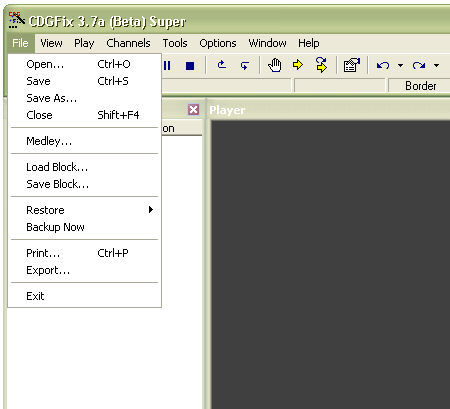Open the Play menu
This screenshot has height=409, width=450.
[84, 43]
